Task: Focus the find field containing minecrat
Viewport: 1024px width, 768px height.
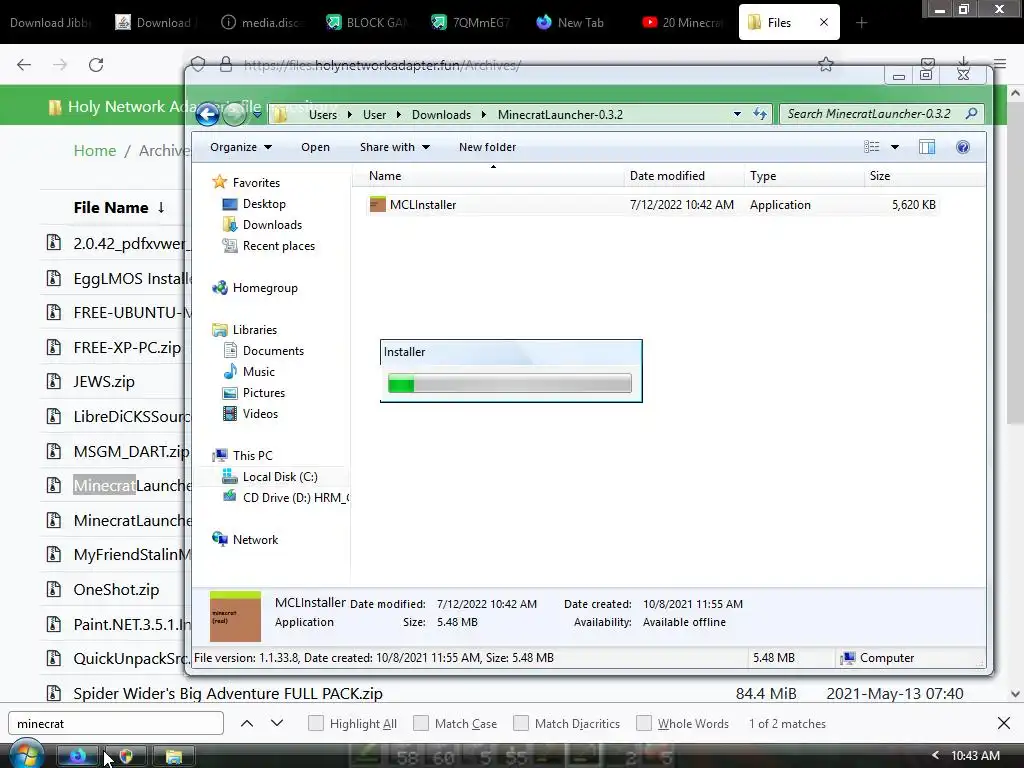Action: click(x=116, y=724)
